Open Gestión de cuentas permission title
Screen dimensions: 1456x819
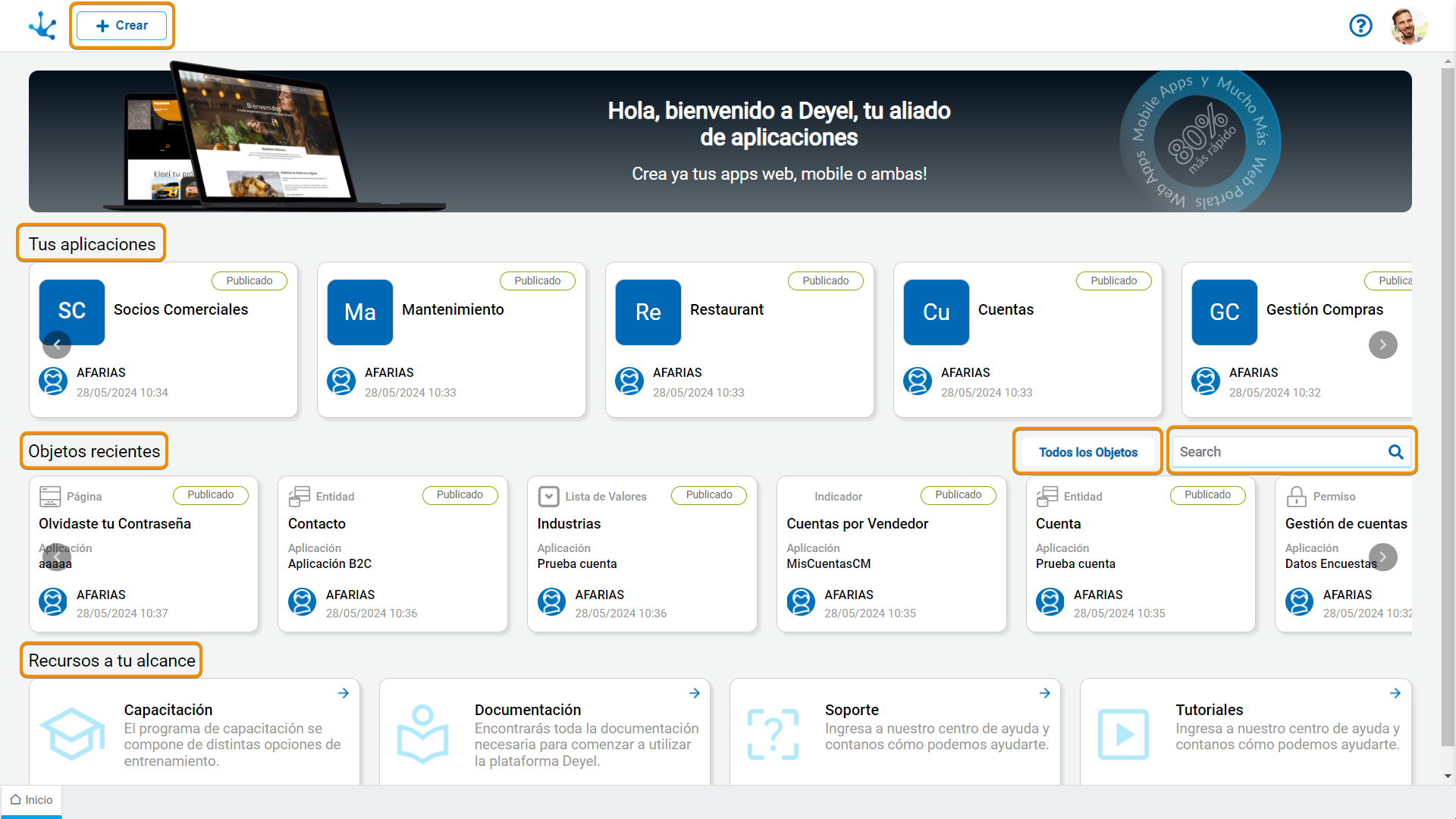(x=1346, y=524)
